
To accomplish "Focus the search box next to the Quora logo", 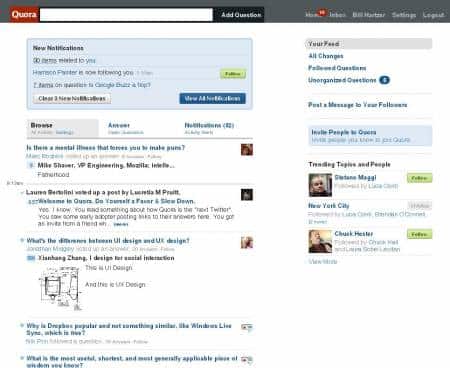I will click(x=126, y=15).
